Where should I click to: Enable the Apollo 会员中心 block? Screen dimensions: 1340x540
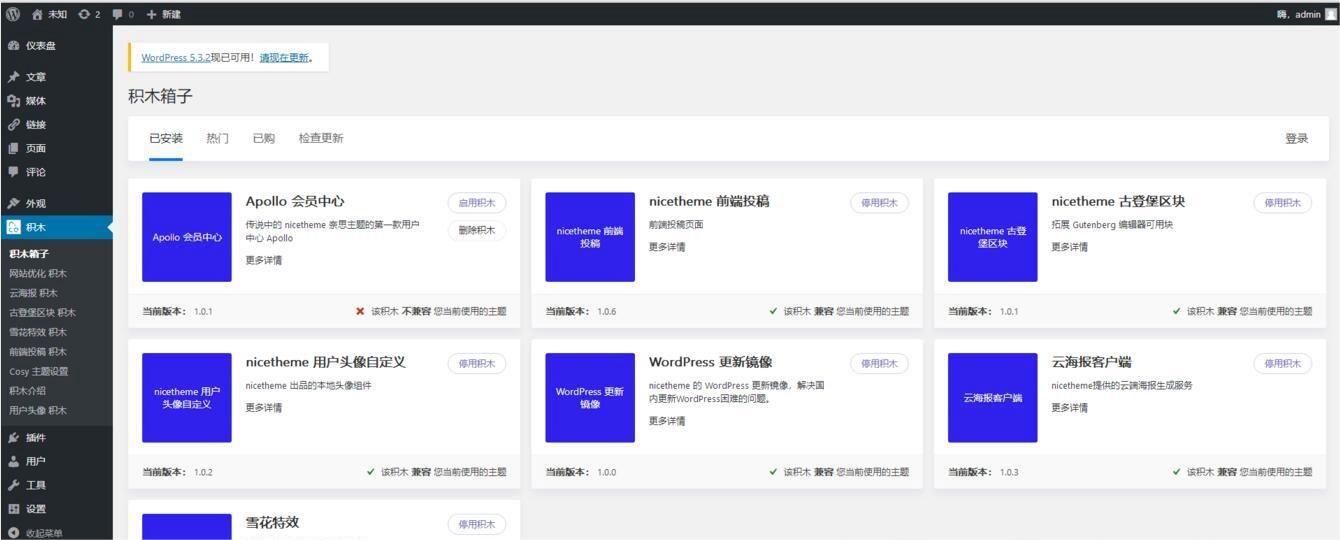coord(476,203)
